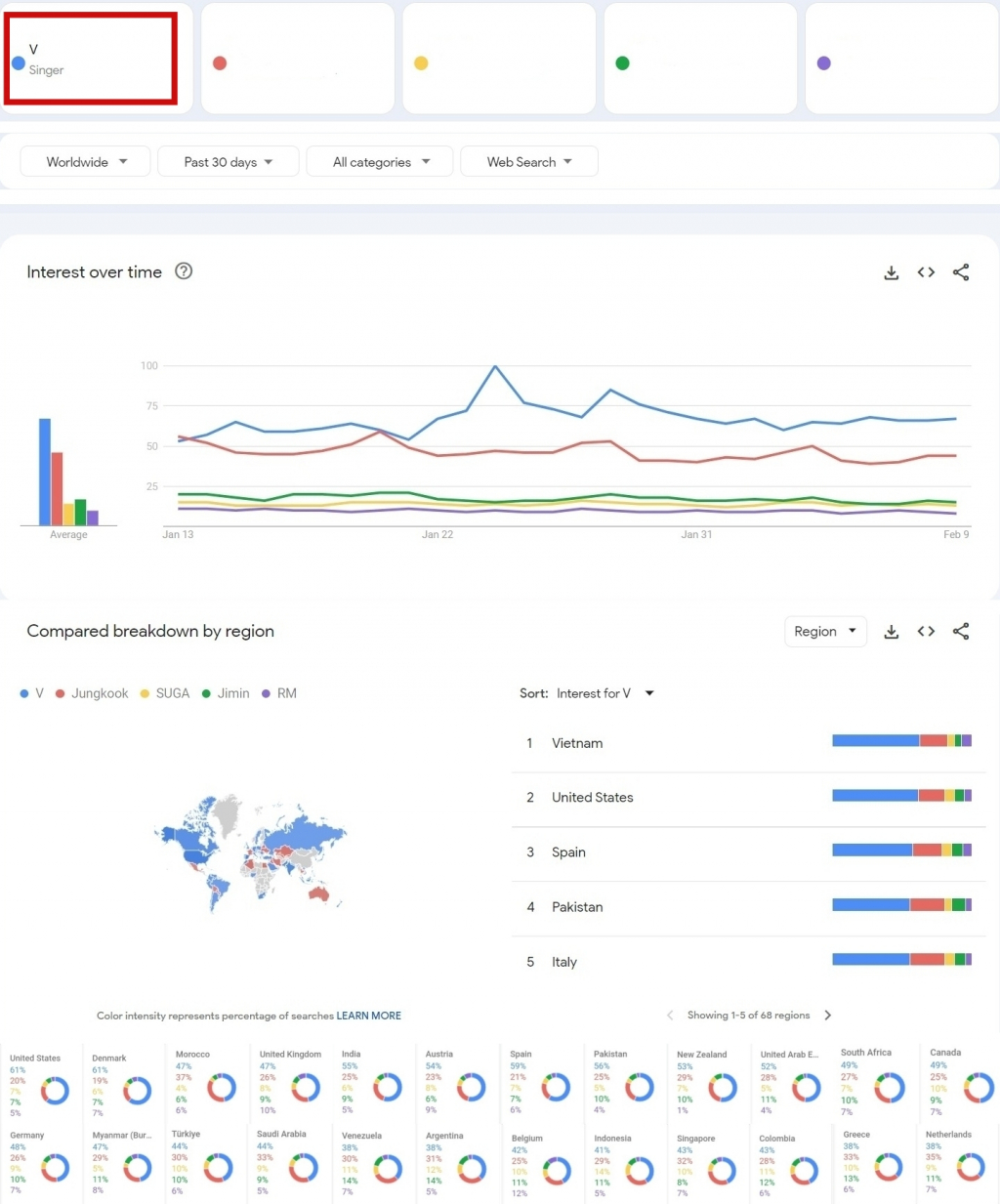Open the Interest over time help icon
The height and width of the screenshot is (1204, 1000).
pyautogui.click(x=184, y=271)
